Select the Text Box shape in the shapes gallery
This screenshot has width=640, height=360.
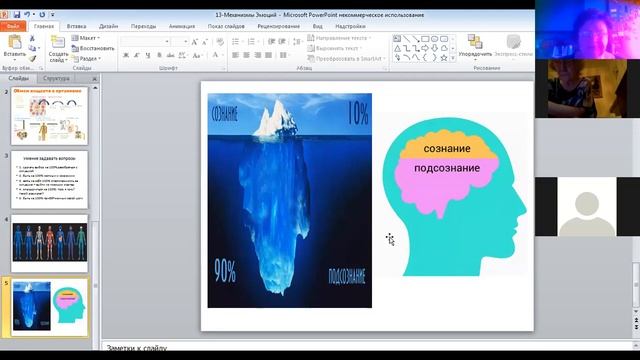pos(397,39)
